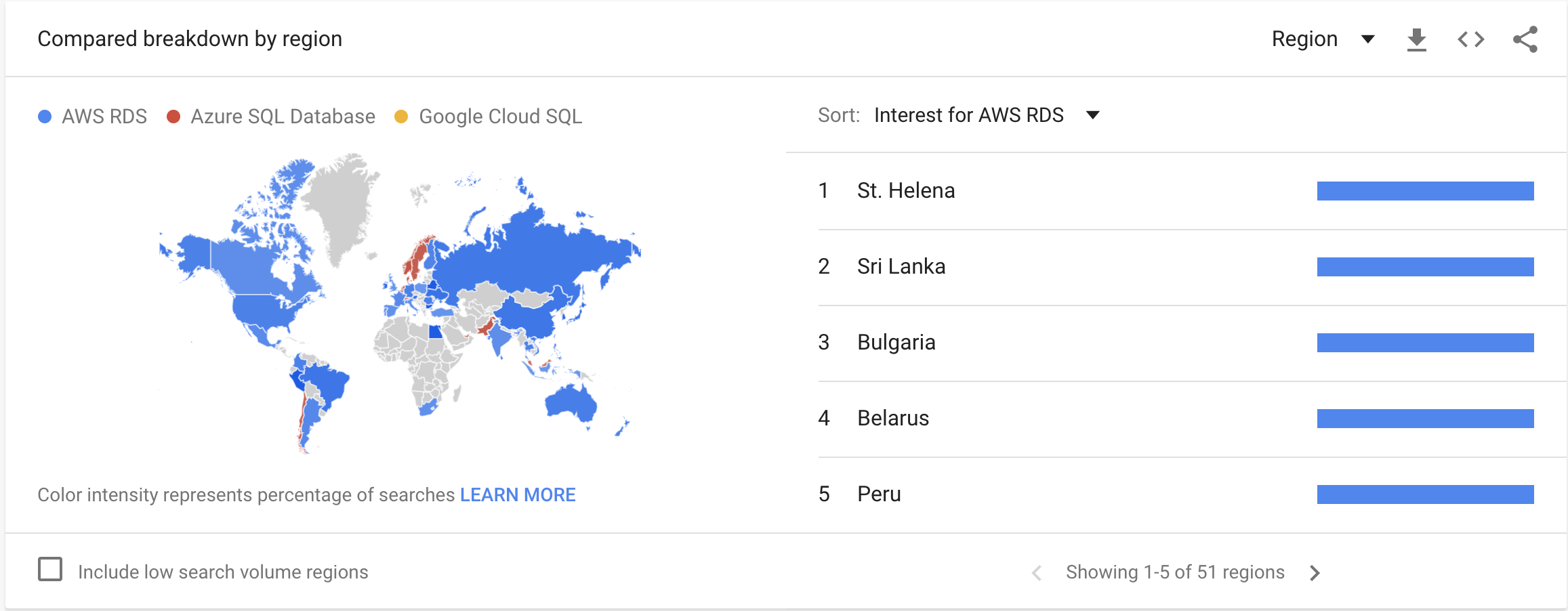Open the Region dropdown menu
1568x611 pixels.
pos(1322,39)
